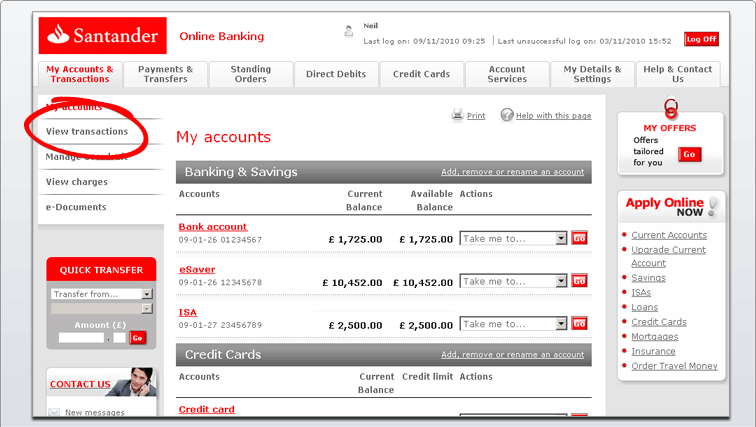756x427 pixels.
Task: Click Go button for Bank account row
Action: coord(579,238)
